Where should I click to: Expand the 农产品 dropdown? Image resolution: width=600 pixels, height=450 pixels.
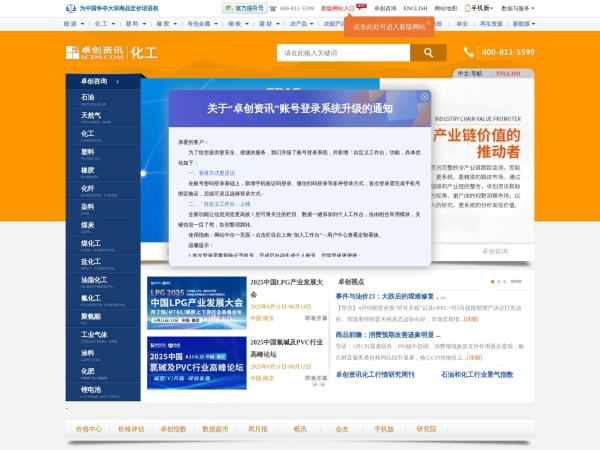[302, 24]
